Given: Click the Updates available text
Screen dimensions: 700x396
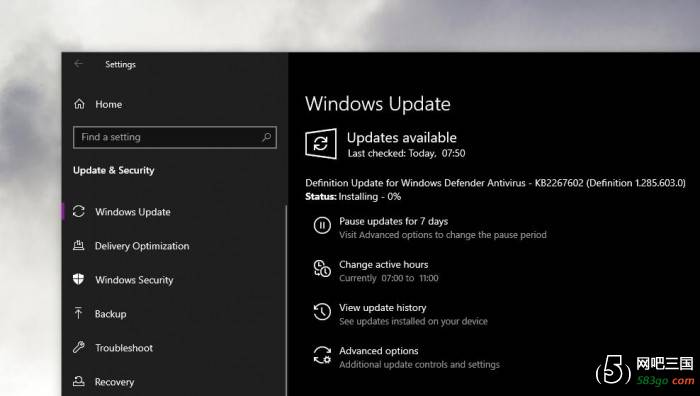Looking at the screenshot, I should click(402, 138).
